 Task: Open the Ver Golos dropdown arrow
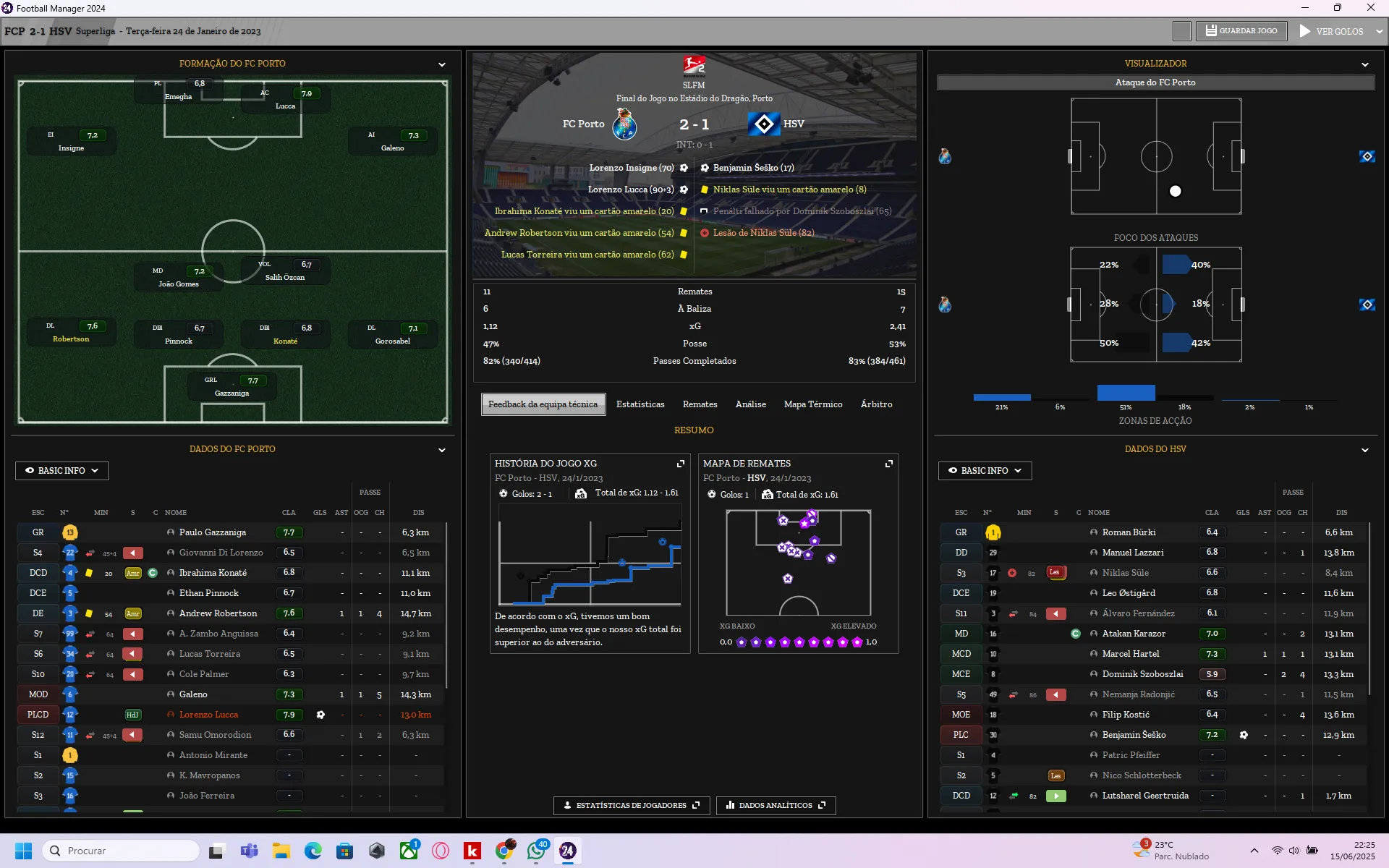pyautogui.click(x=1379, y=32)
